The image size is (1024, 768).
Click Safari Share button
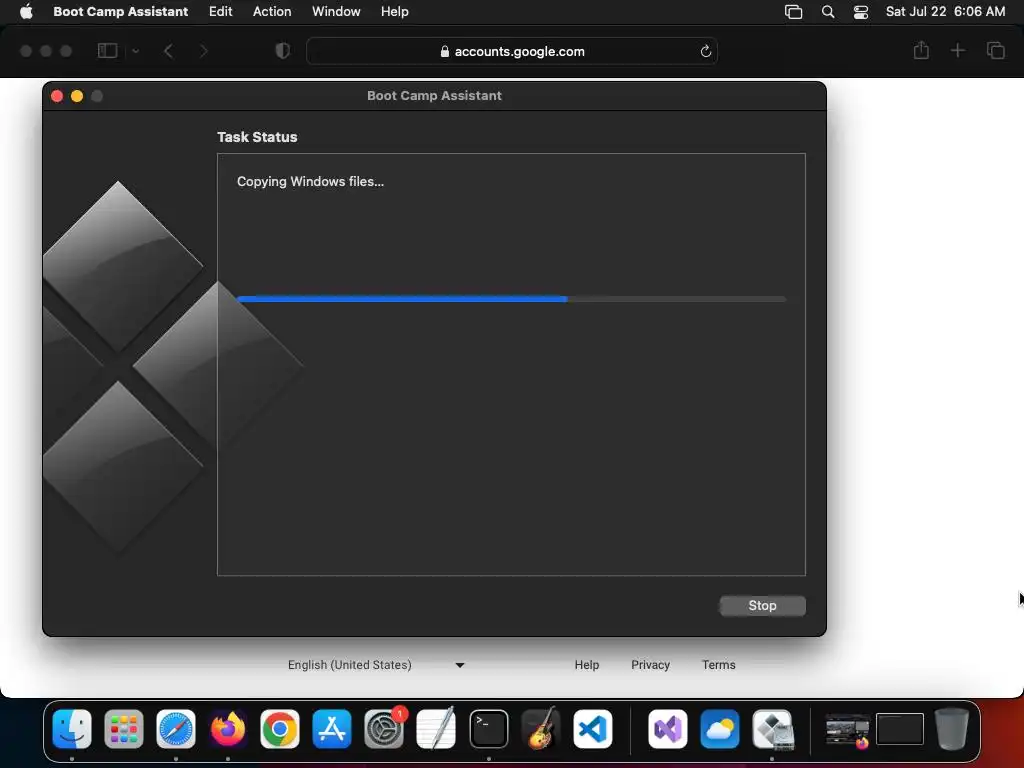[921, 50]
